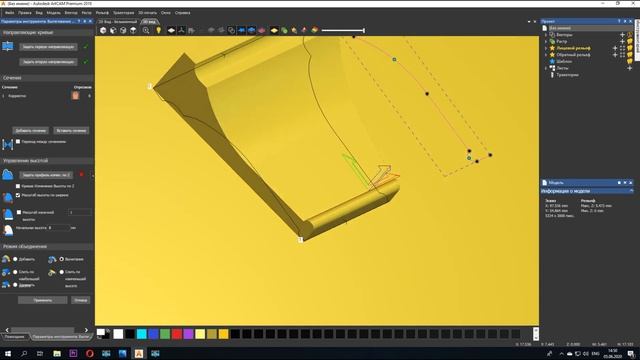Add new sheet in Листы row

coord(629,68)
